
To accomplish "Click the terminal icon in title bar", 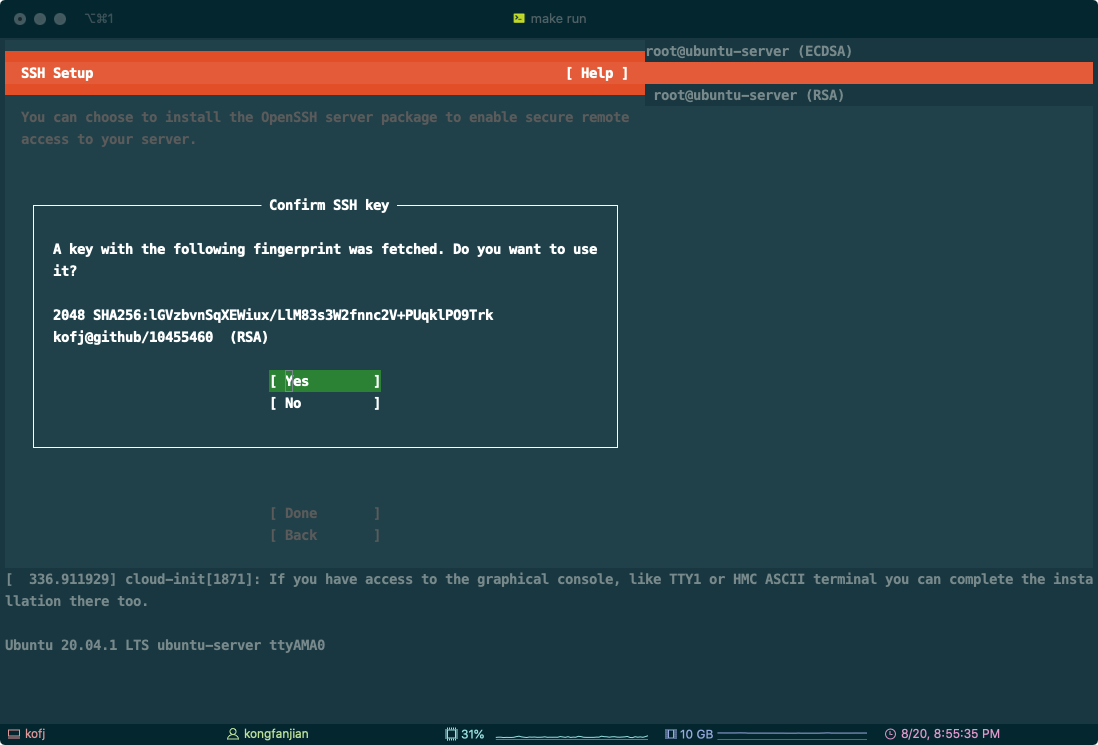I will tap(519, 18).
